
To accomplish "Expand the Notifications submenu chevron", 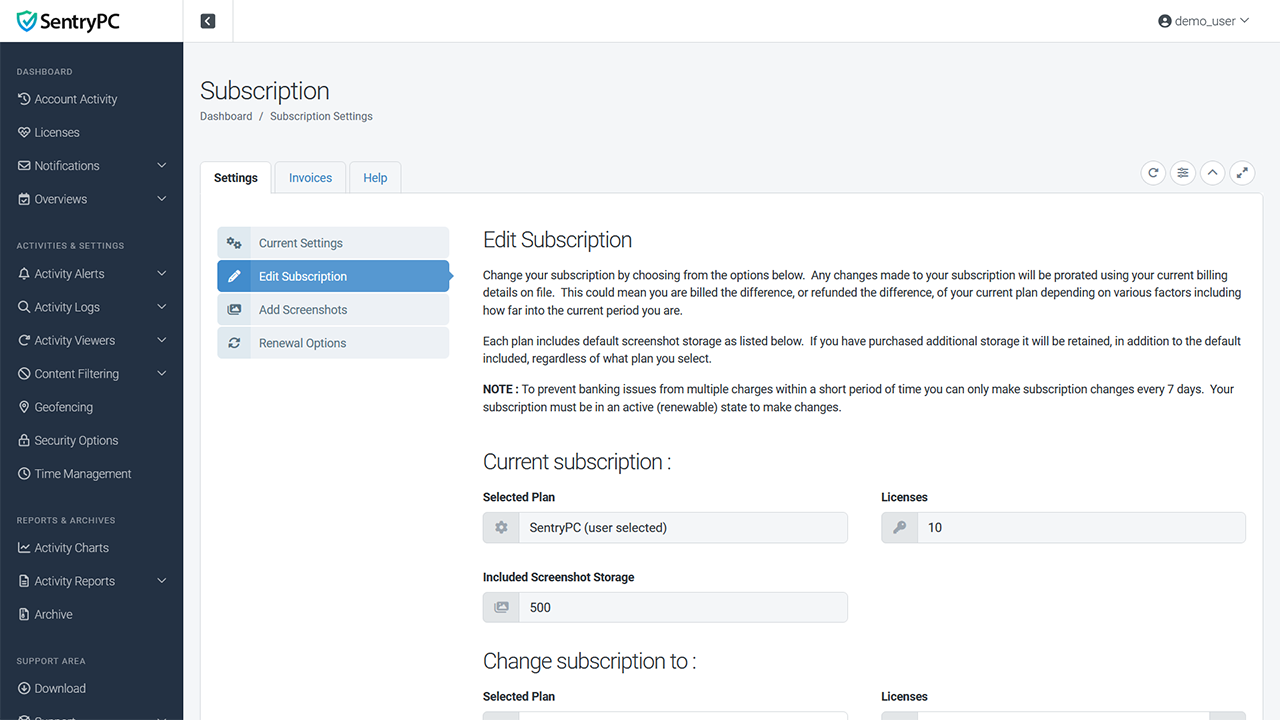I will click(162, 166).
